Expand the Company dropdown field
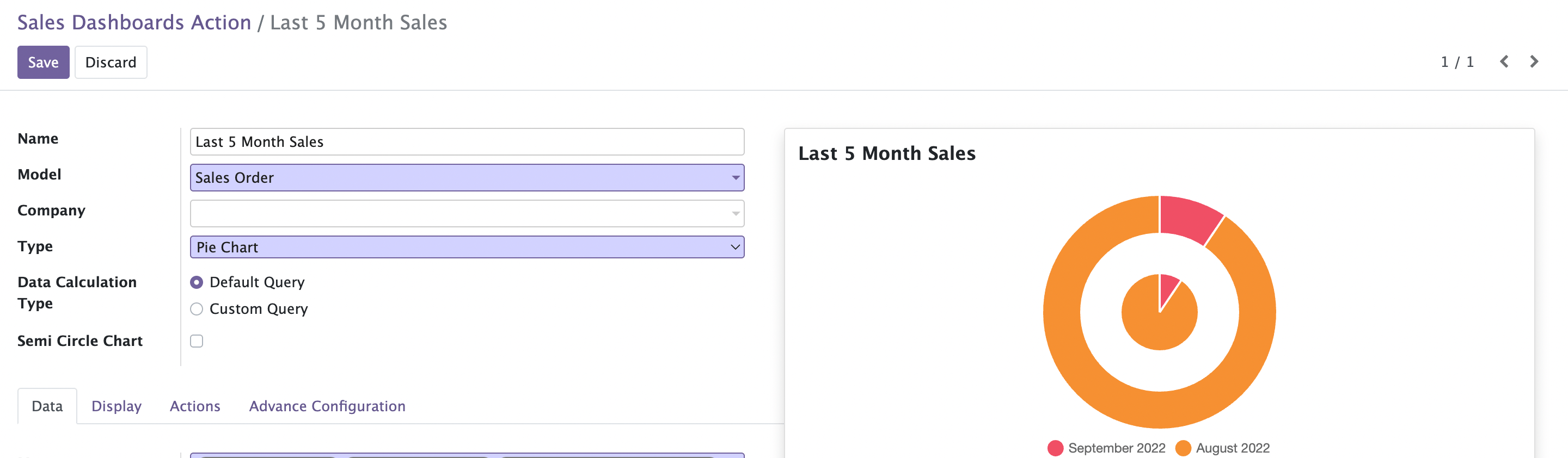 (467, 213)
